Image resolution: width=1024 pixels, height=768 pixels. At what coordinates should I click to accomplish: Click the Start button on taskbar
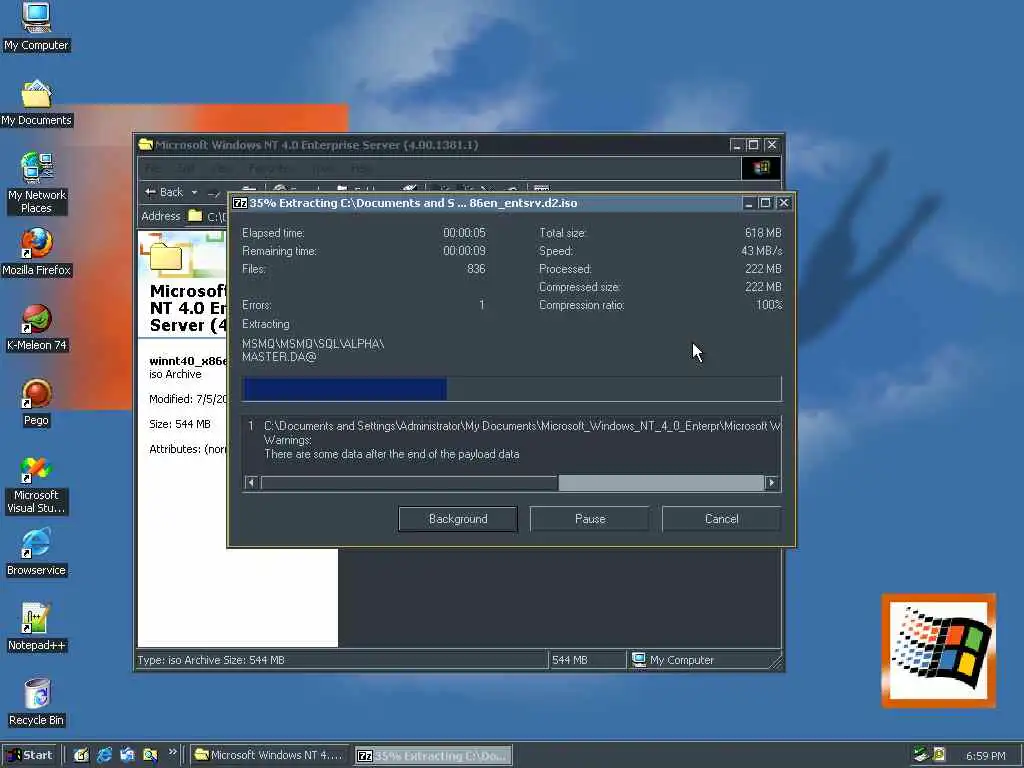[x=29, y=755]
